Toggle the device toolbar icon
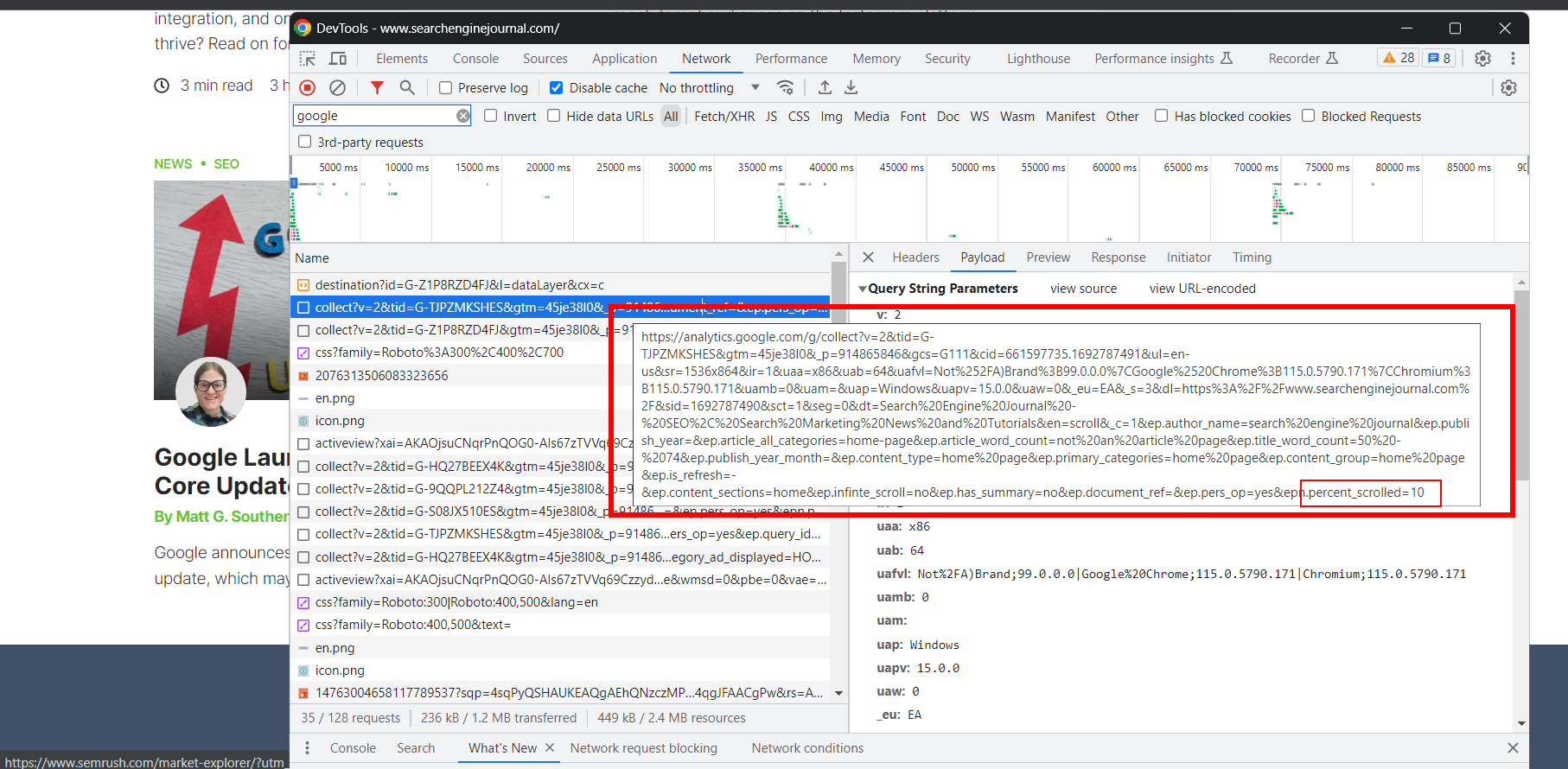Image resolution: width=1568 pixels, height=769 pixels. (x=338, y=59)
